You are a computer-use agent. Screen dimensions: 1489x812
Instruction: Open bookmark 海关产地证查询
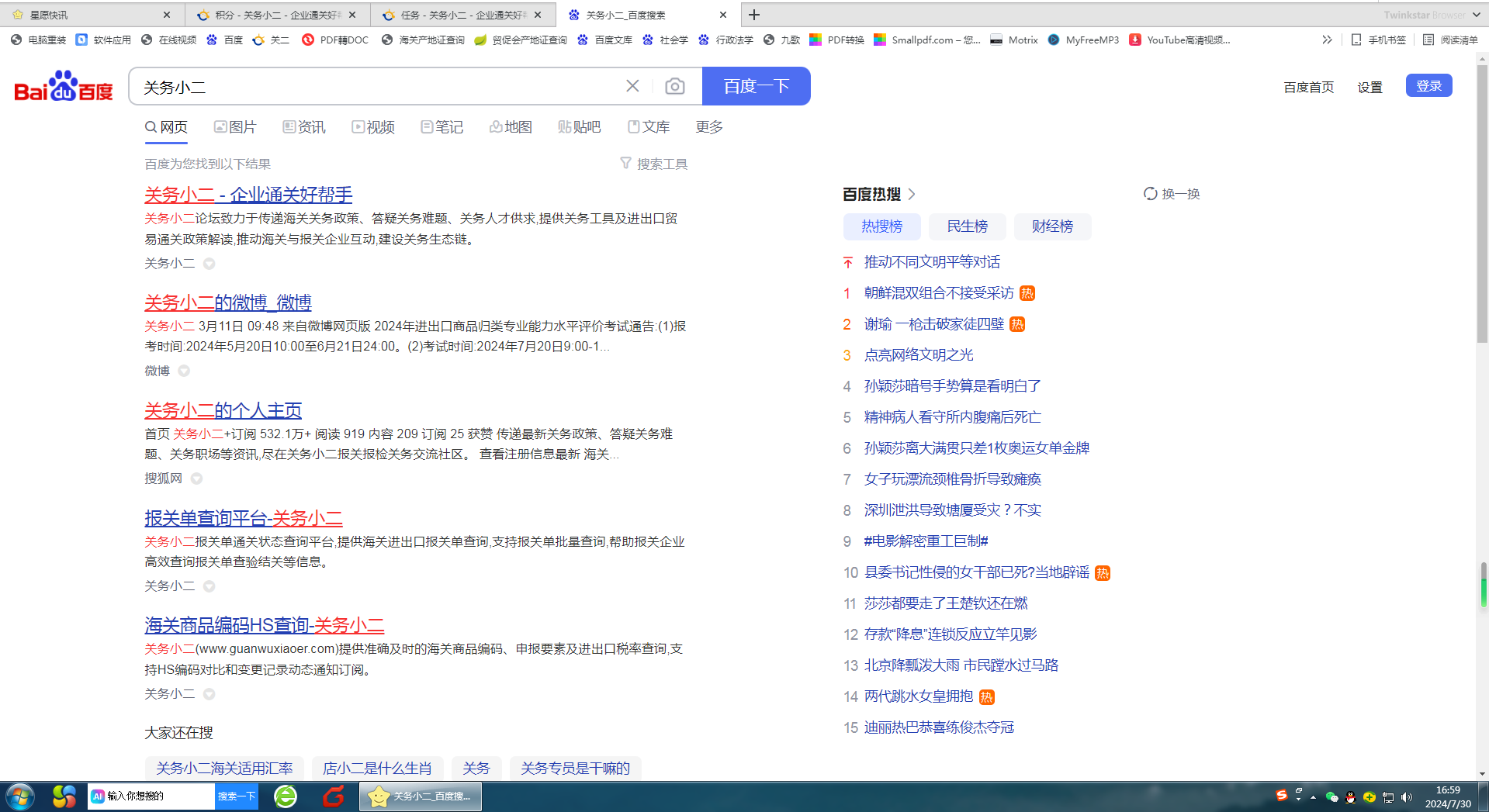pyautogui.click(x=423, y=40)
